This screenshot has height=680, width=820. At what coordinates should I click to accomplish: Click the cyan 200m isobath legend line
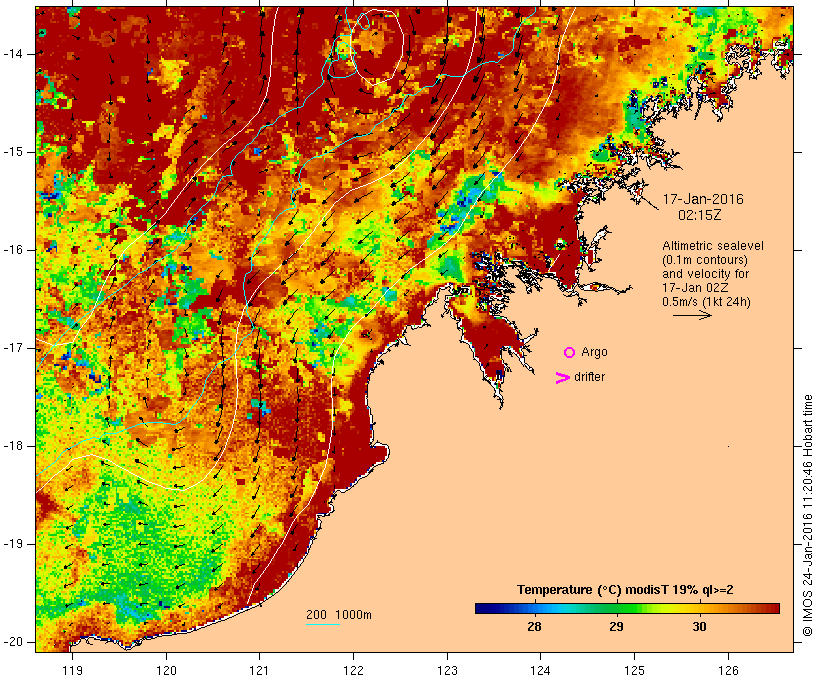323,624
